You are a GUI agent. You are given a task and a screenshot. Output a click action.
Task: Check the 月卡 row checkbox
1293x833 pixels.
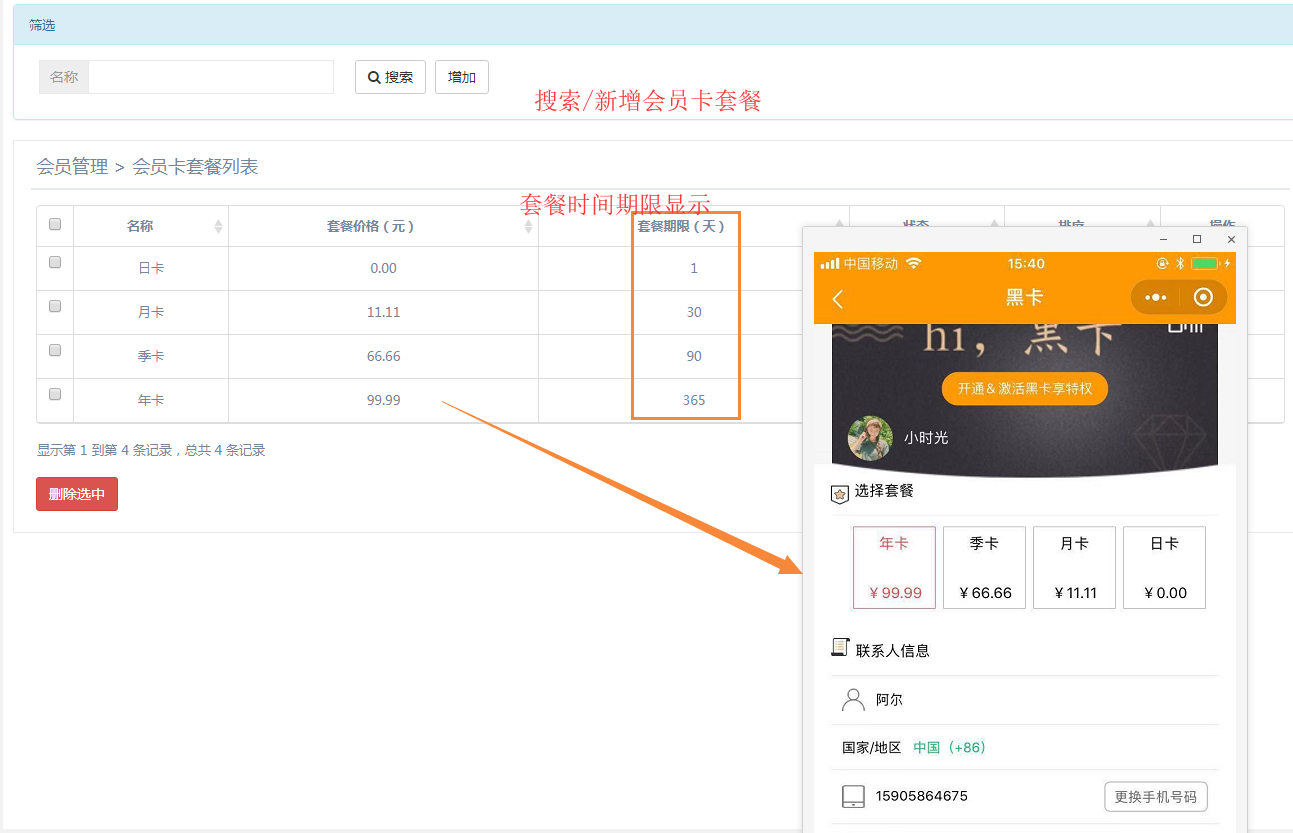tap(55, 306)
